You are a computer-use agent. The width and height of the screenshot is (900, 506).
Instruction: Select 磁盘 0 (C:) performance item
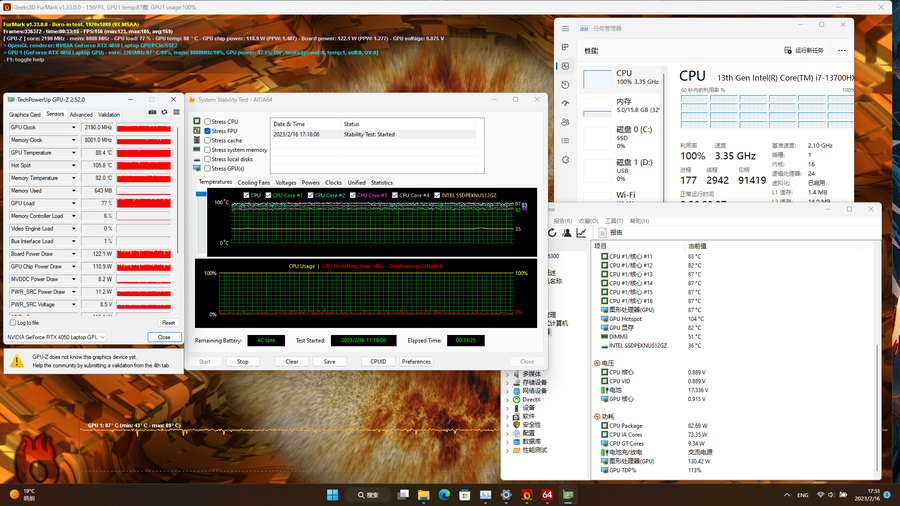pyautogui.click(x=621, y=138)
